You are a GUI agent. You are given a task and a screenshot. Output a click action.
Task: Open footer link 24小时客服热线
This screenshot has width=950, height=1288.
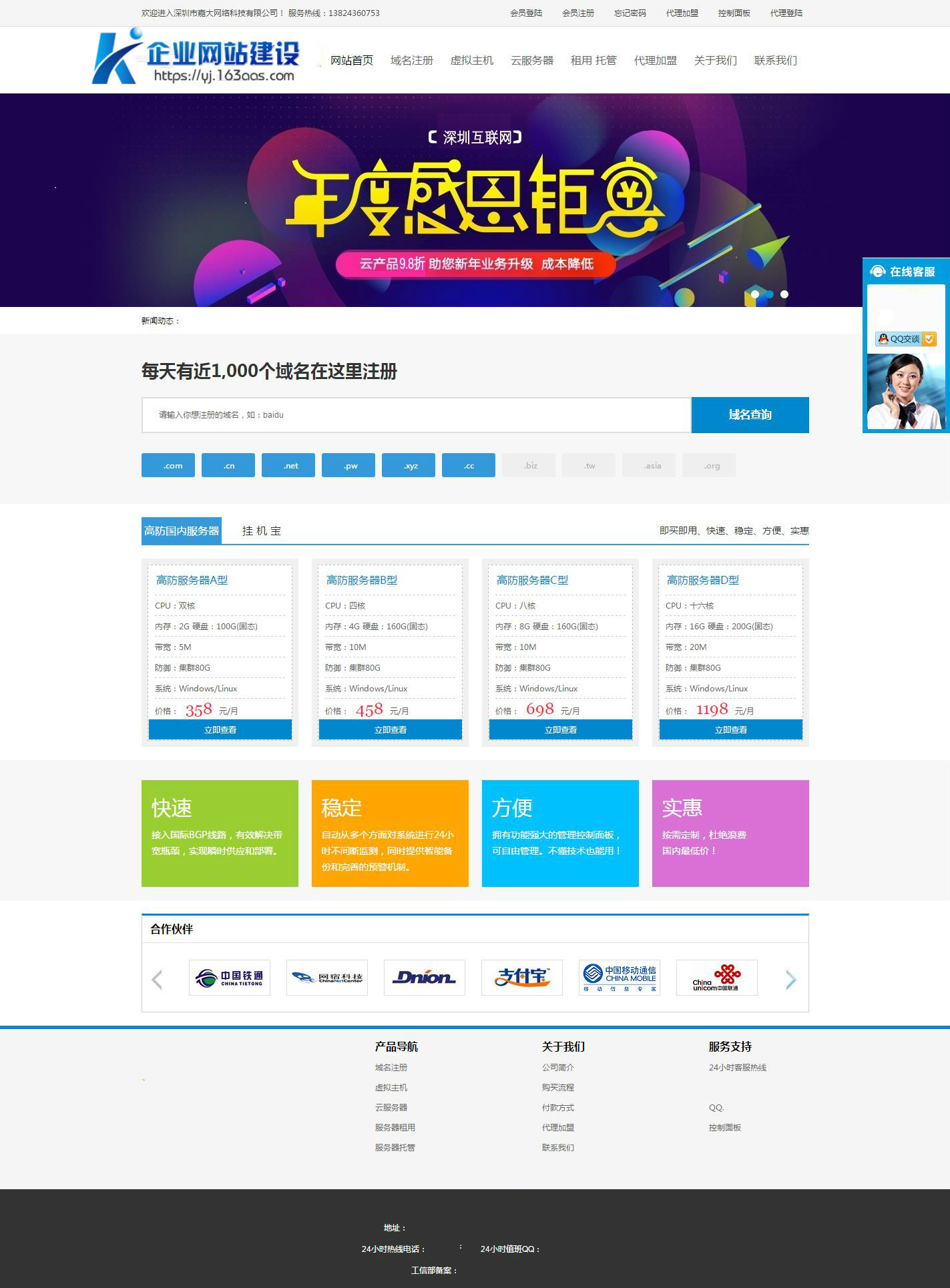pyautogui.click(x=738, y=1067)
